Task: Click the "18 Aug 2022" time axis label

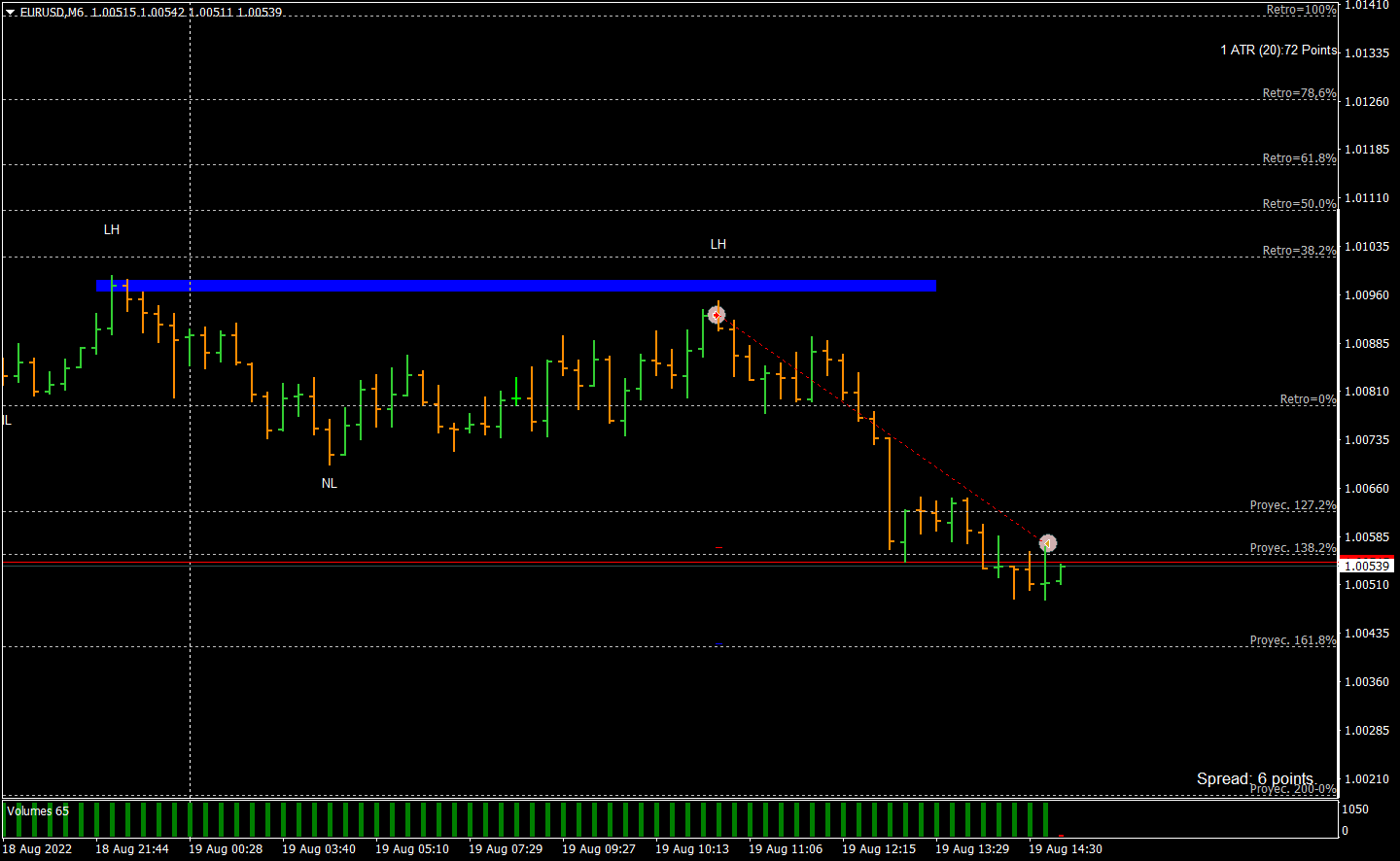Action: pos(37,849)
